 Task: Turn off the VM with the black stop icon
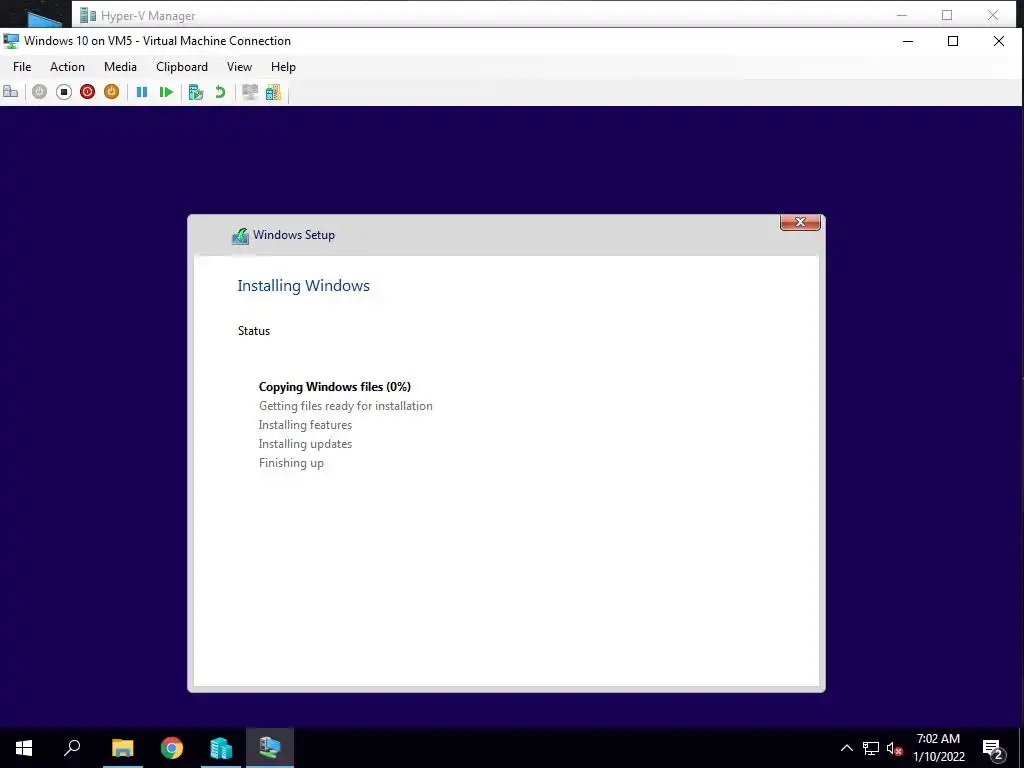click(x=63, y=92)
